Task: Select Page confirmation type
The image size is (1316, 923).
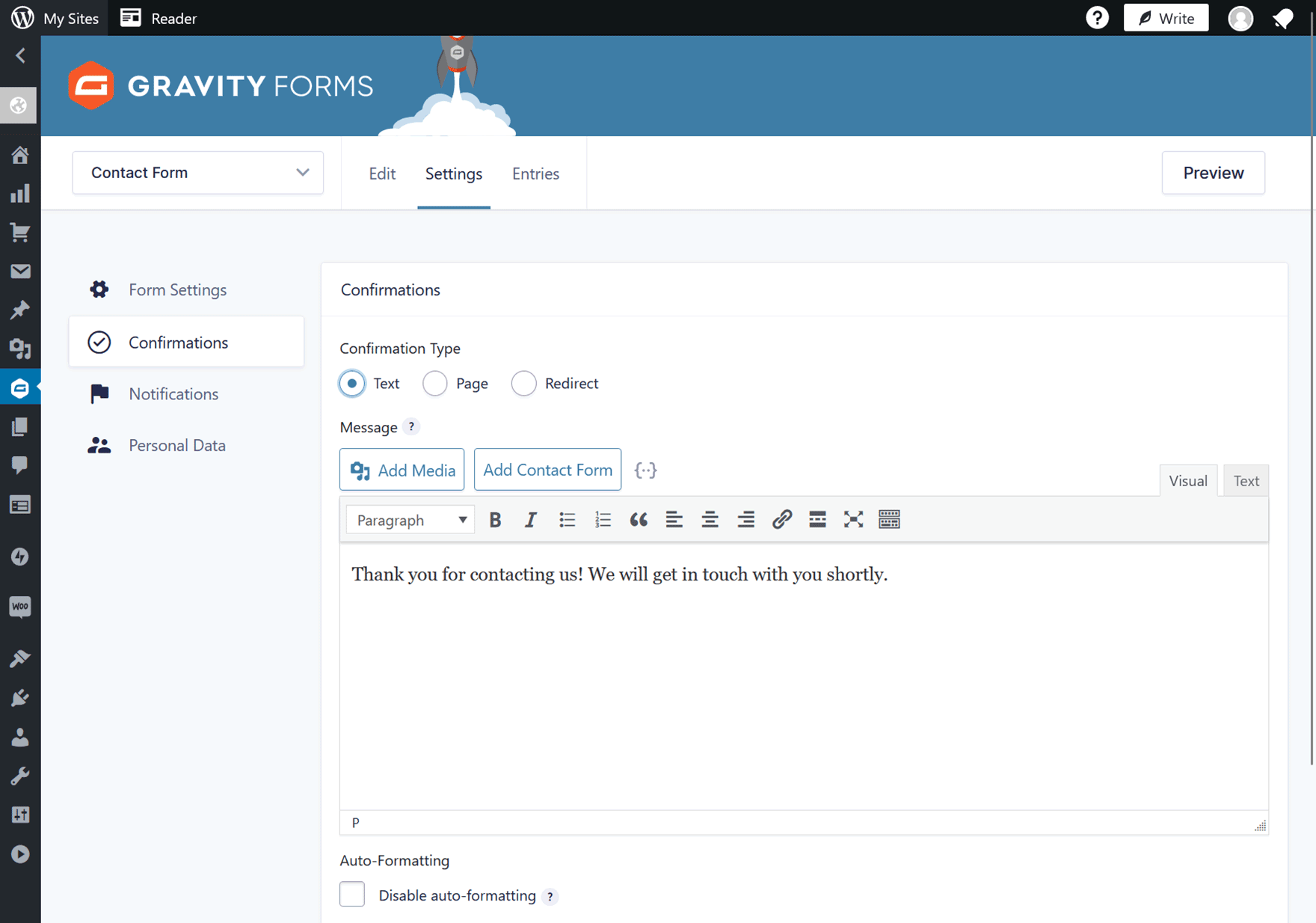Action: pos(435,383)
